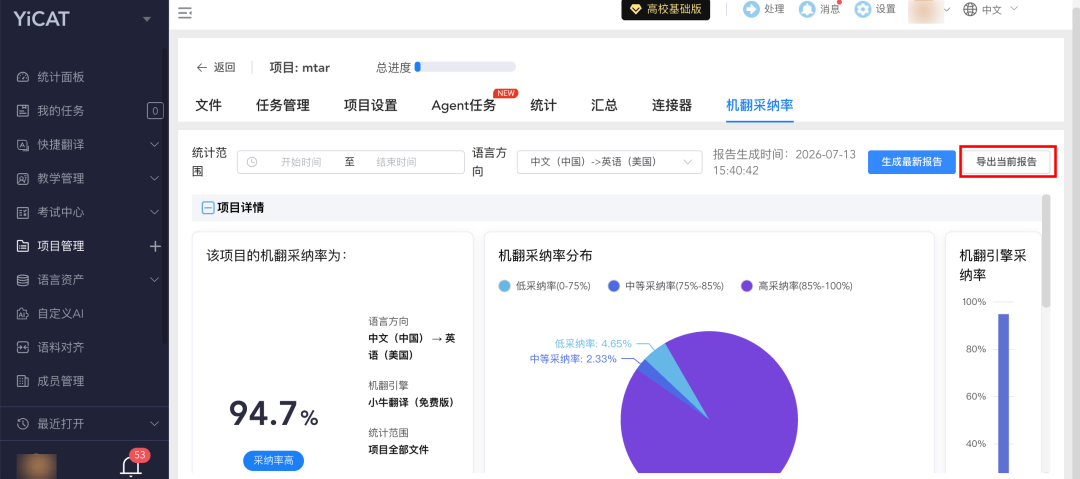The image size is (1080, 479).
Task: Click 采纳率高 blue tag
Action: click(273, 460)
